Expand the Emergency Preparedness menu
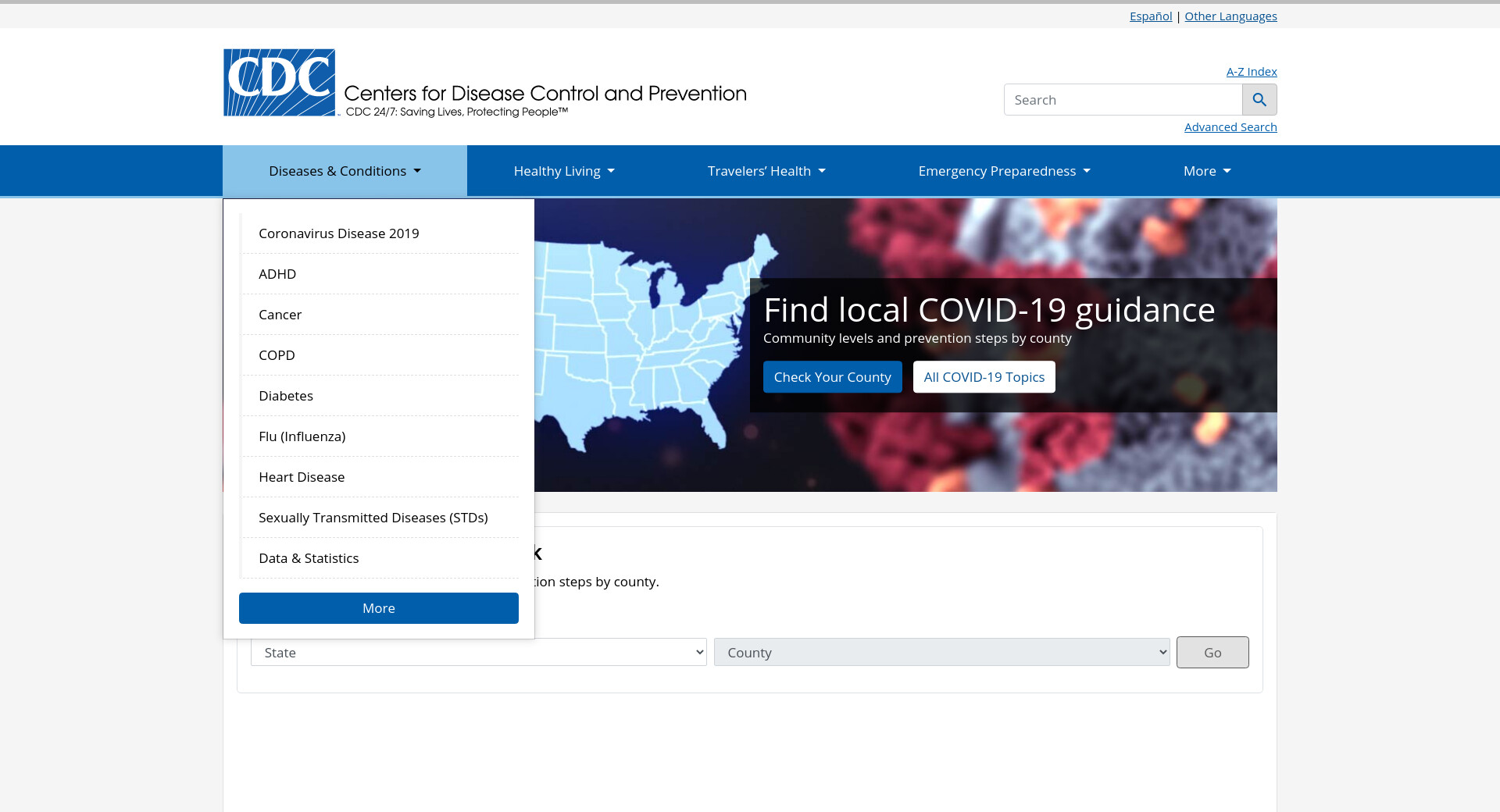 1004,171
